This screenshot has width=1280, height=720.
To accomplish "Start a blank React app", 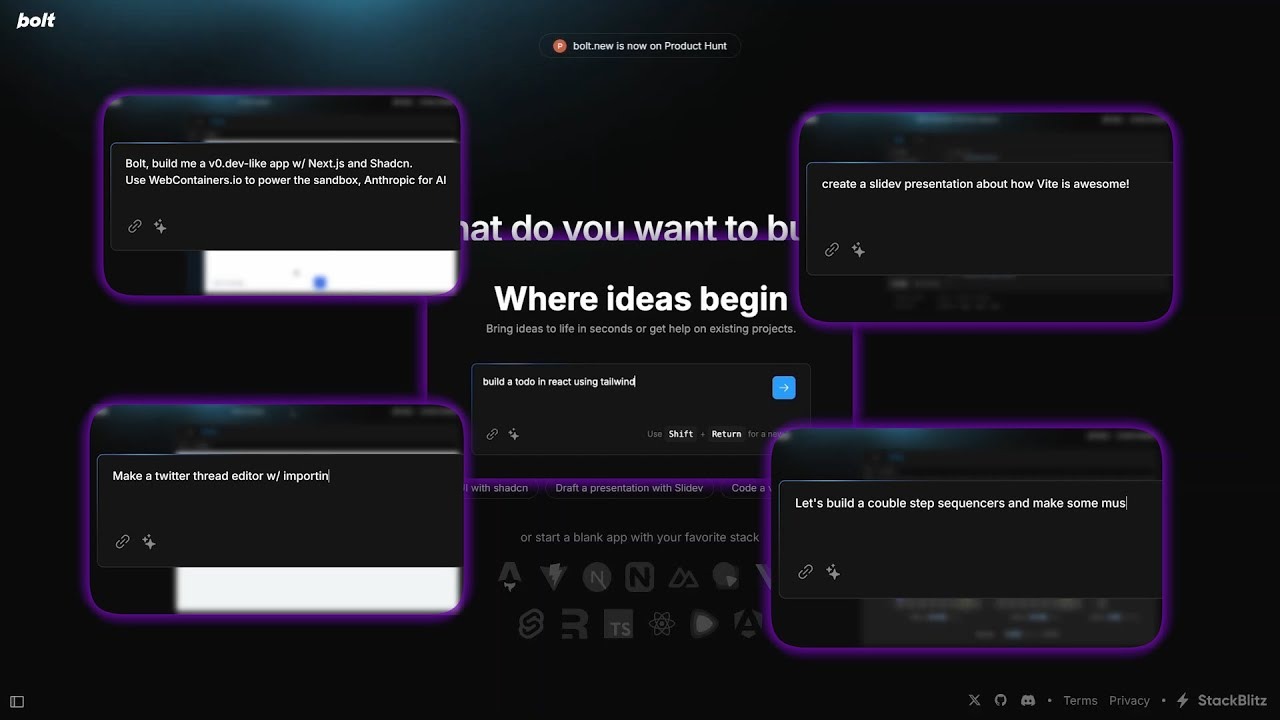I will pyautogui.click(x=661, y=625).
